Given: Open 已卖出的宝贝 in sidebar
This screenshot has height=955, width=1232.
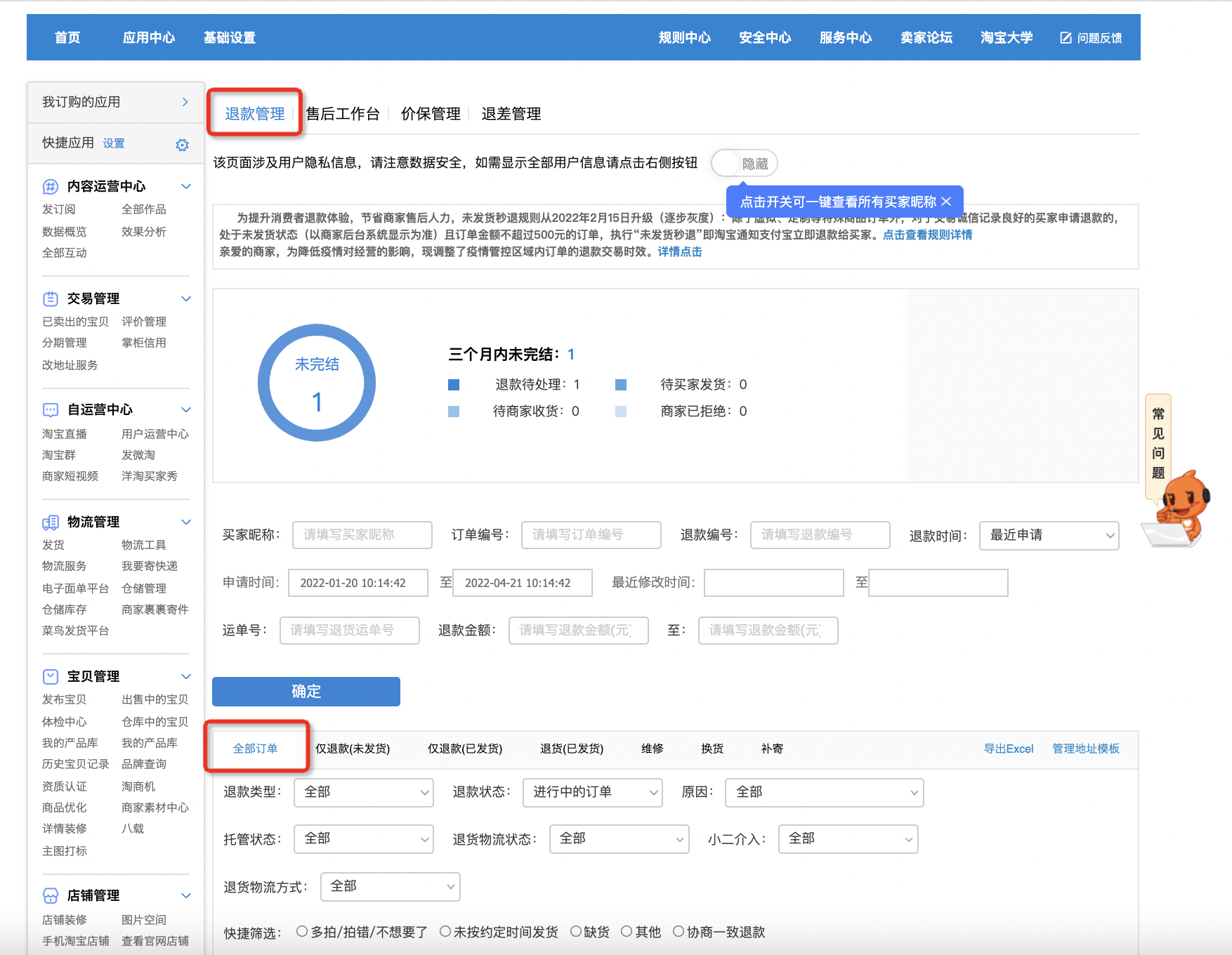Looking at the screenshot, I should 75,322.
